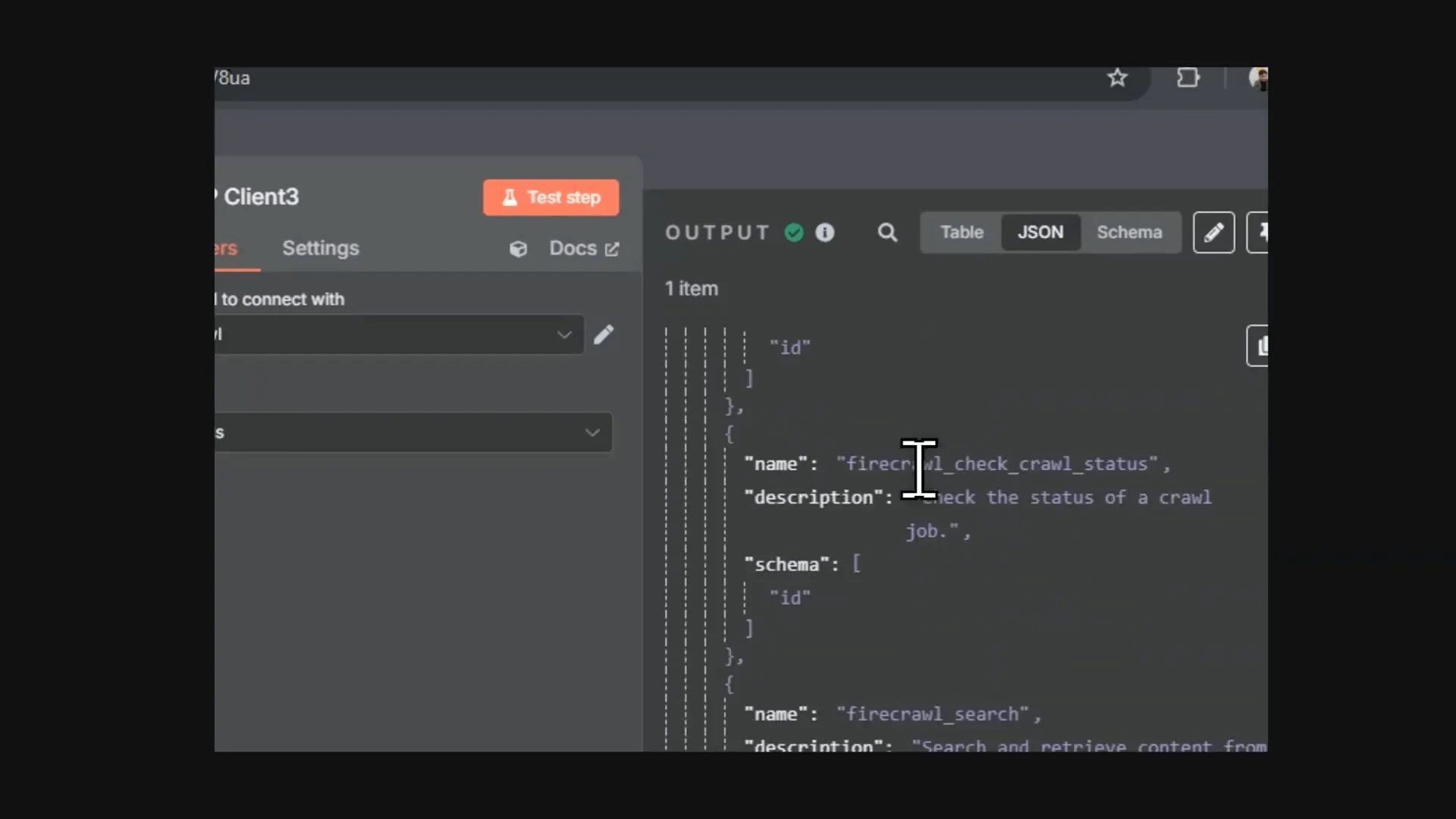This screenshot has width=1456, height=819.
Task: Search the output with magnifier icon
Action: (x=887, y=232)
